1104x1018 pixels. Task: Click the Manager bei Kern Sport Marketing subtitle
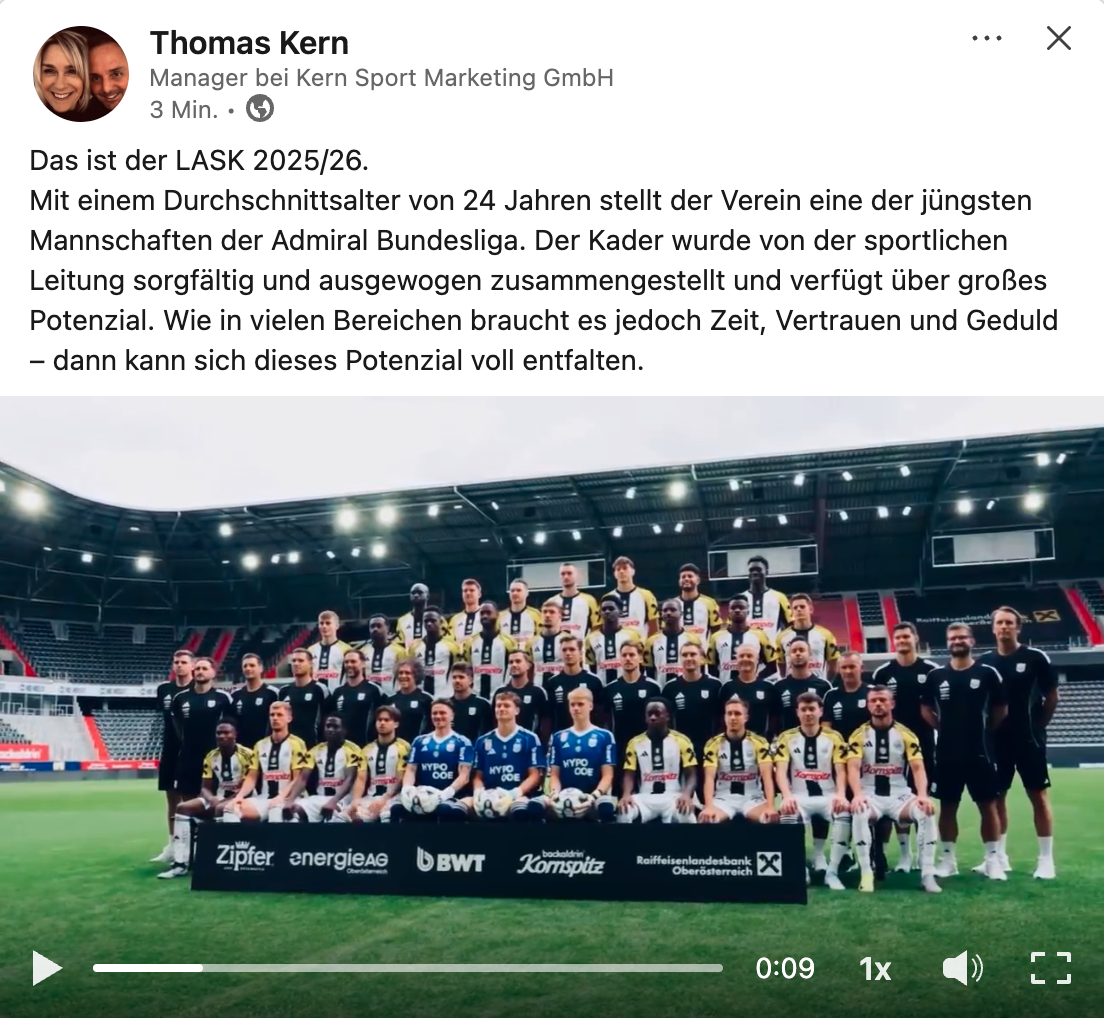pyautogui.click(x=382, y=77)
